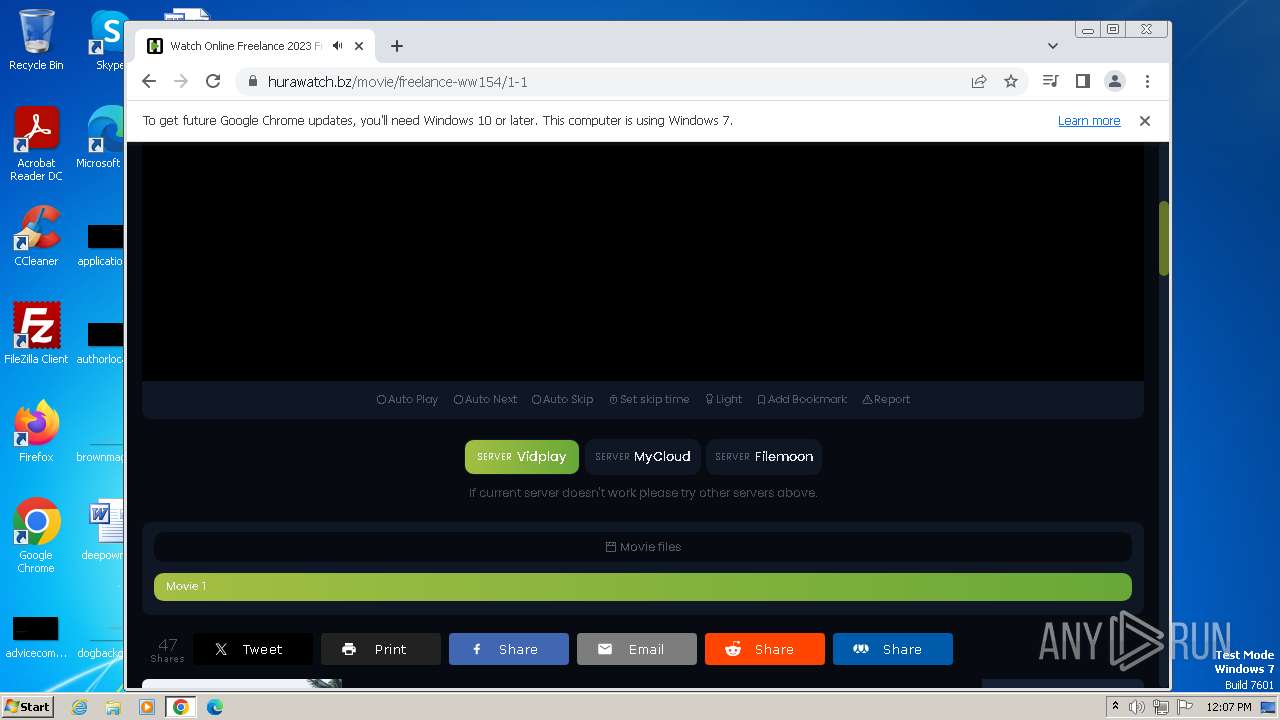Click the black video player area

(643, 262)
